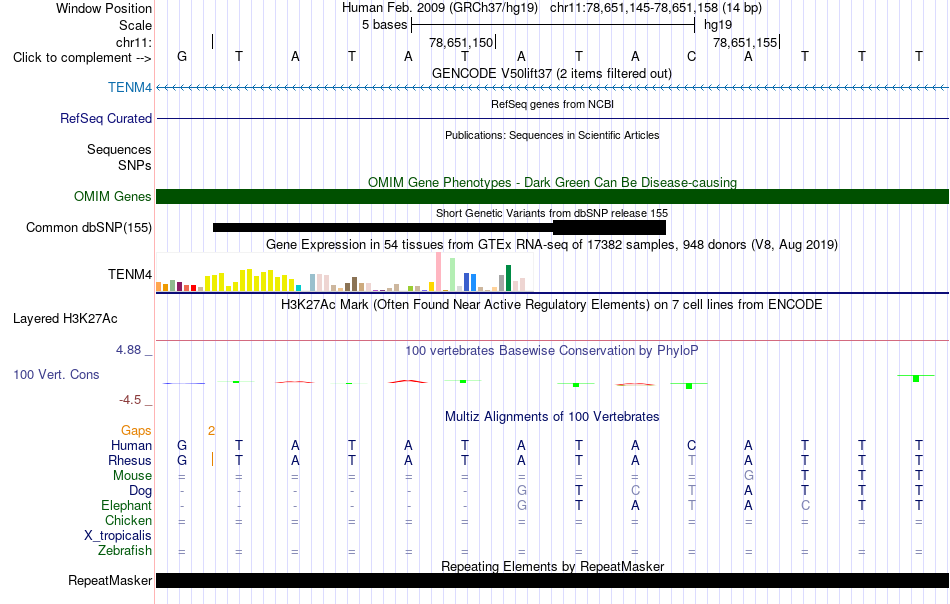Screen dimensions: 950x604
Task: Click the H3K27Ac Mark track title
Action: pos(551,304)
